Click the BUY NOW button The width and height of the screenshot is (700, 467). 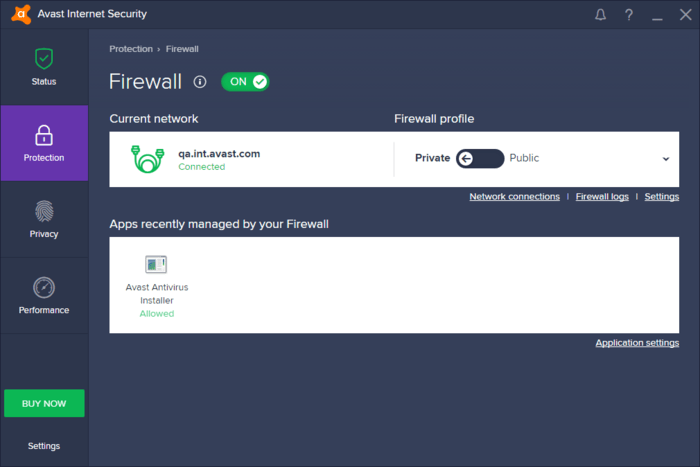(x=44, y=403)
